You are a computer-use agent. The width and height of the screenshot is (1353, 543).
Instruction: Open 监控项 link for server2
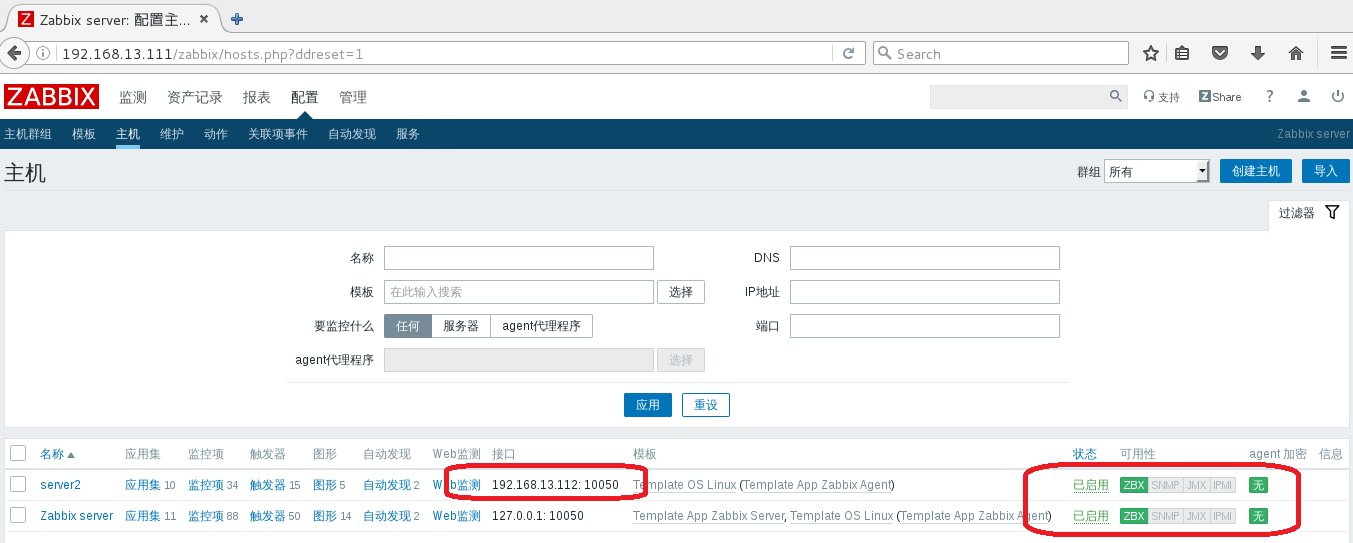(206, 485)
